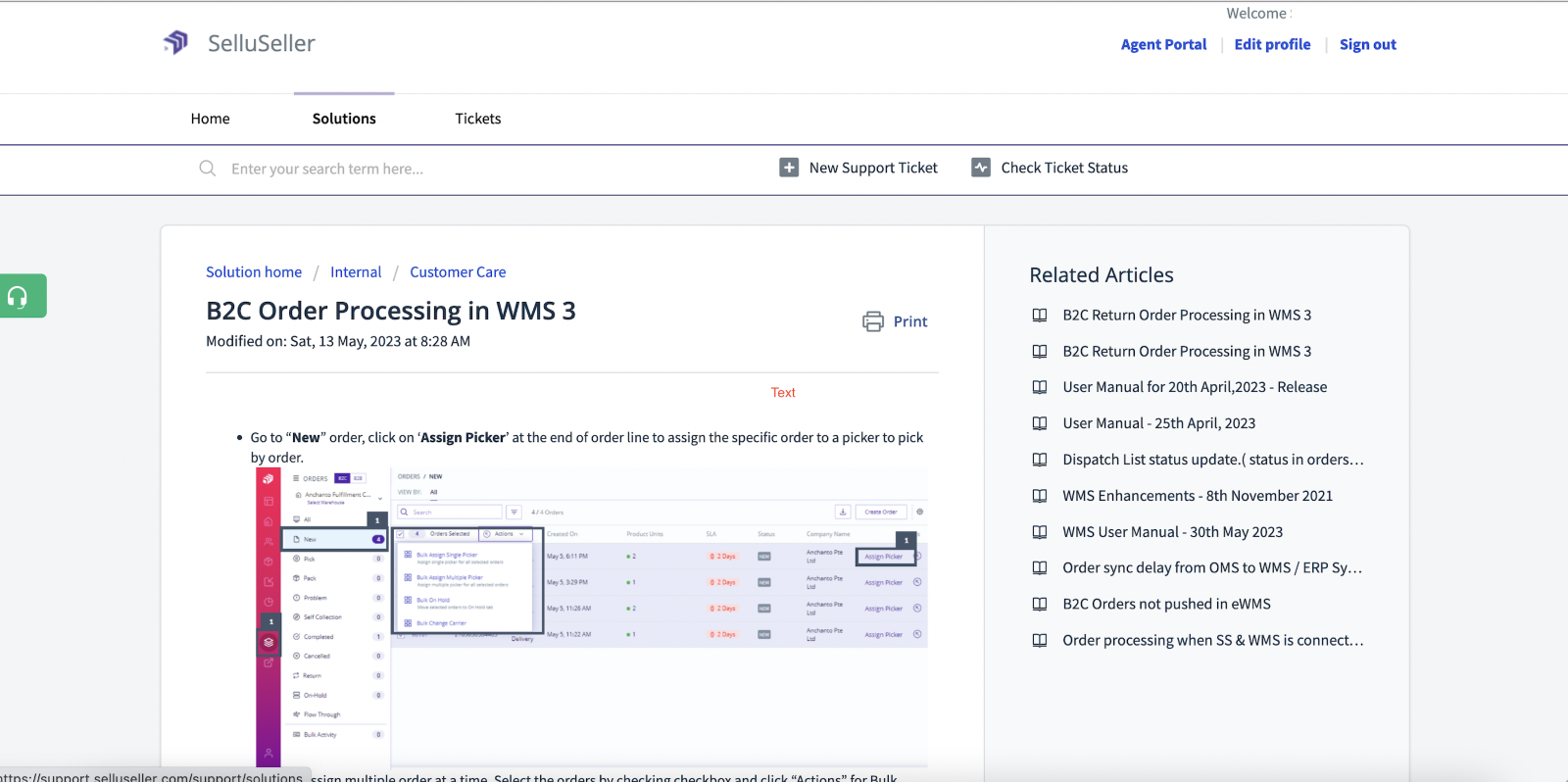Open WMS User Manual - 30th May 2023
1568x782 pixels.
click(x=1173, y=532)
